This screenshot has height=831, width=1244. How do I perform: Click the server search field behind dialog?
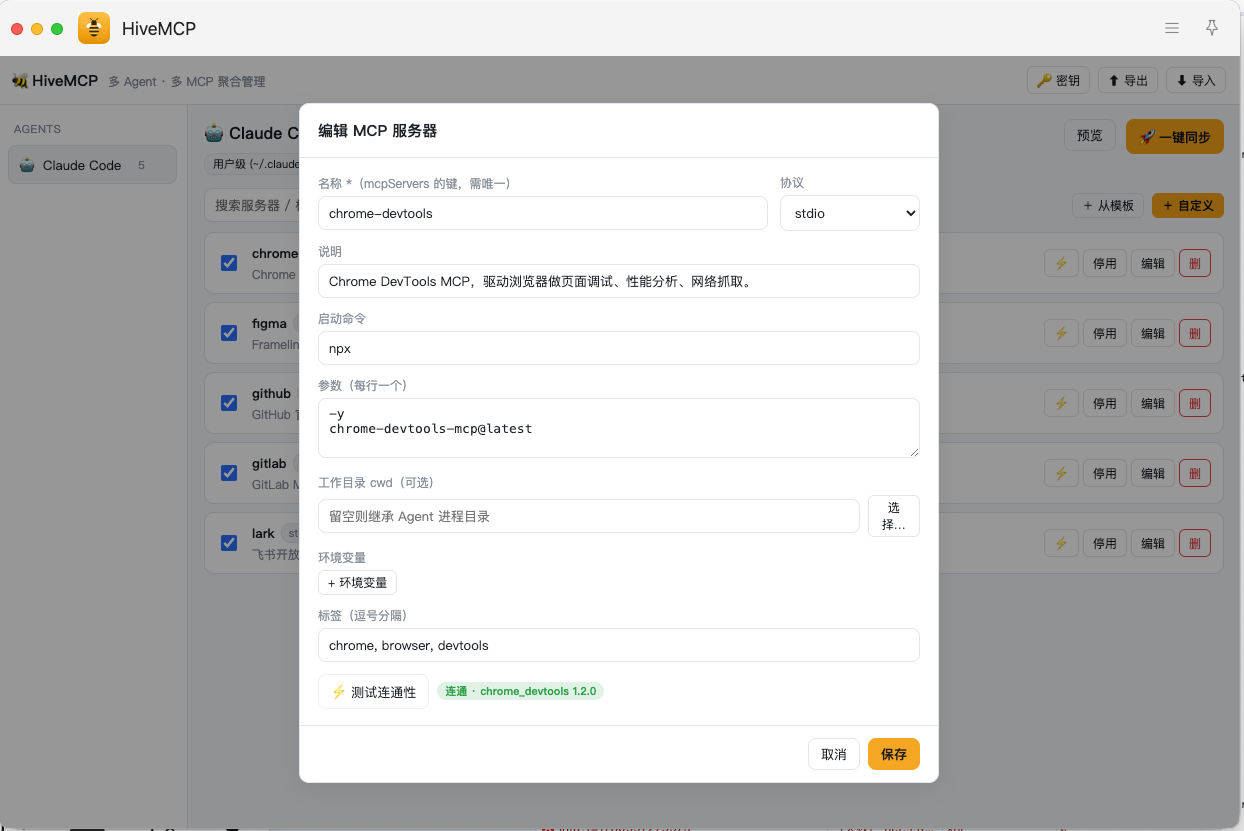point(252,205)
